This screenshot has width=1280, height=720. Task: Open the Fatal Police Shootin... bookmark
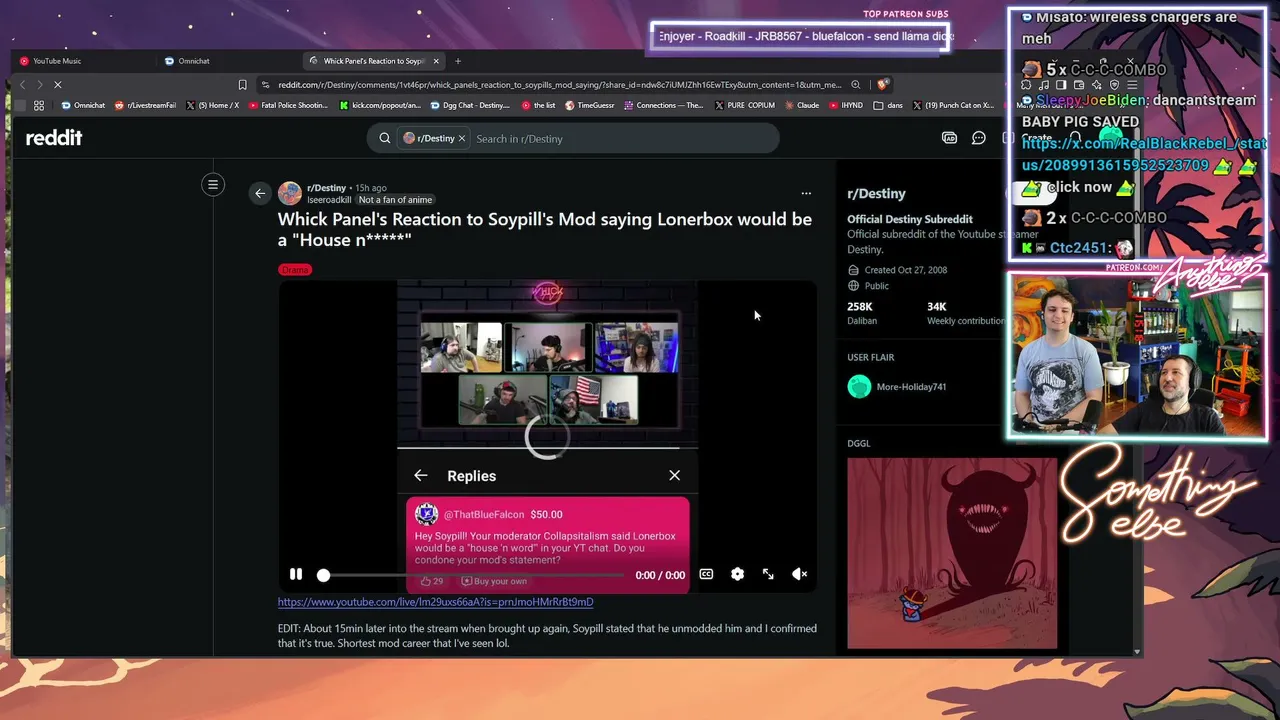288,105
